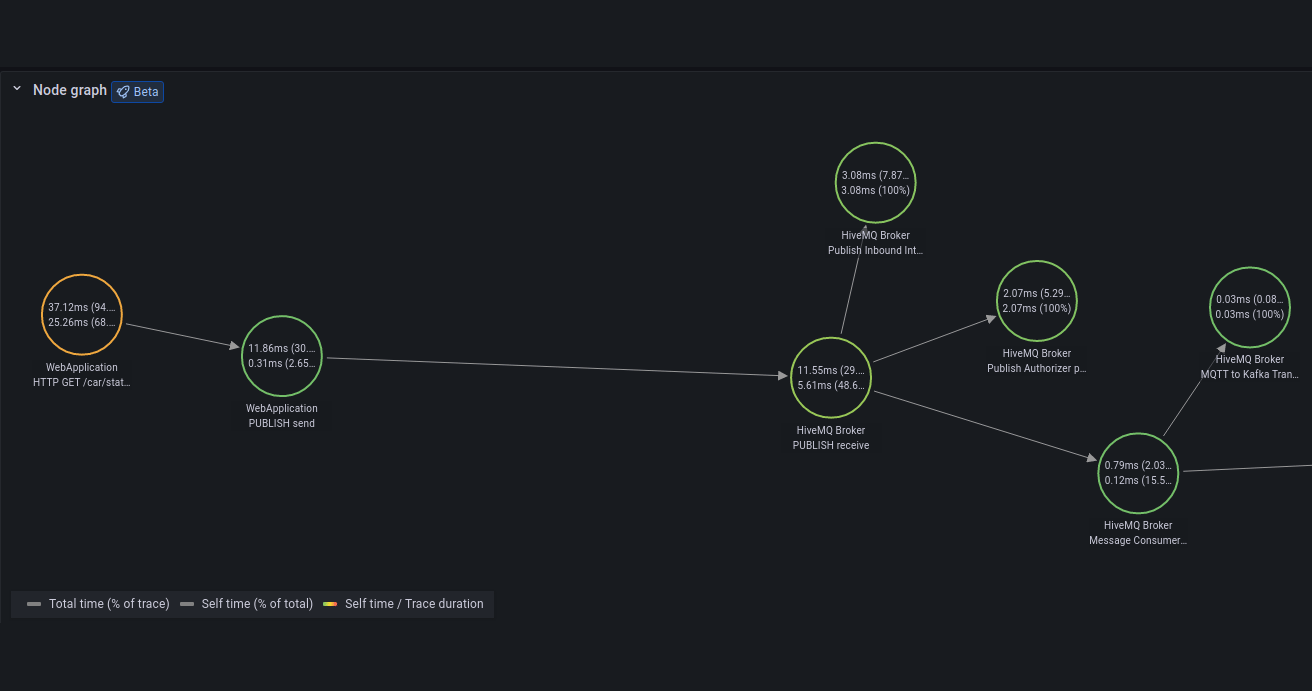Viewport: 1312px width, 691px height.
Task: Click the 'Publish Authorizer p...' label
Action: [1037, 368]
